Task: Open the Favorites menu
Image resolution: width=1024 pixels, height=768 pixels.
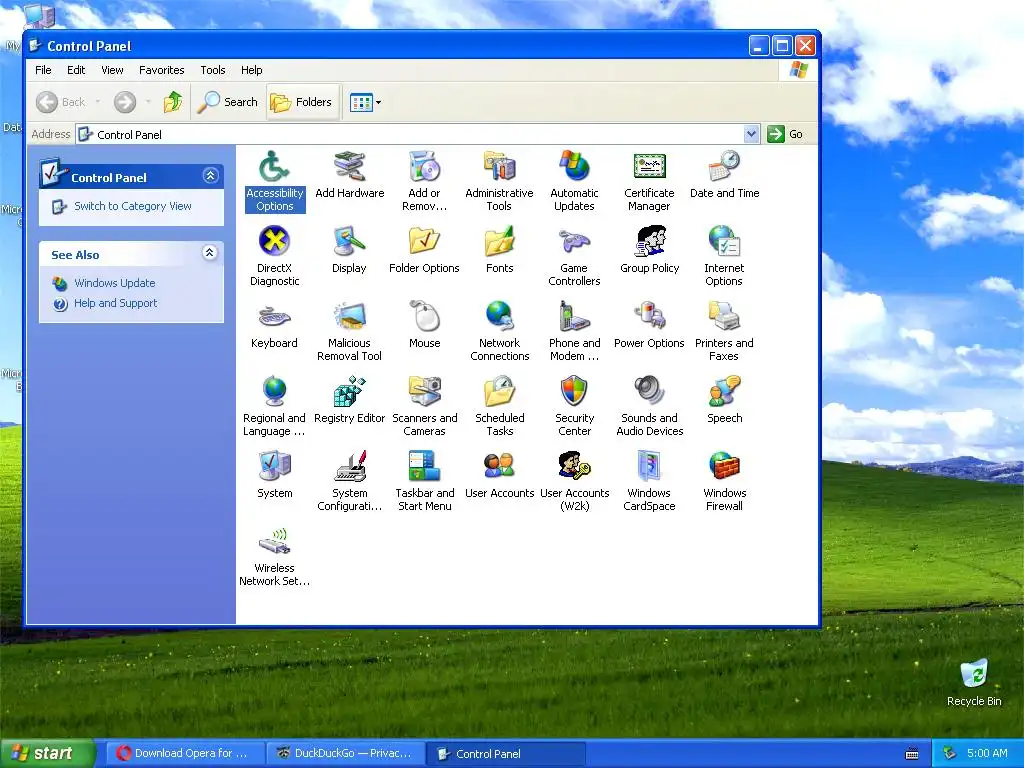Action: coord(161,70)
